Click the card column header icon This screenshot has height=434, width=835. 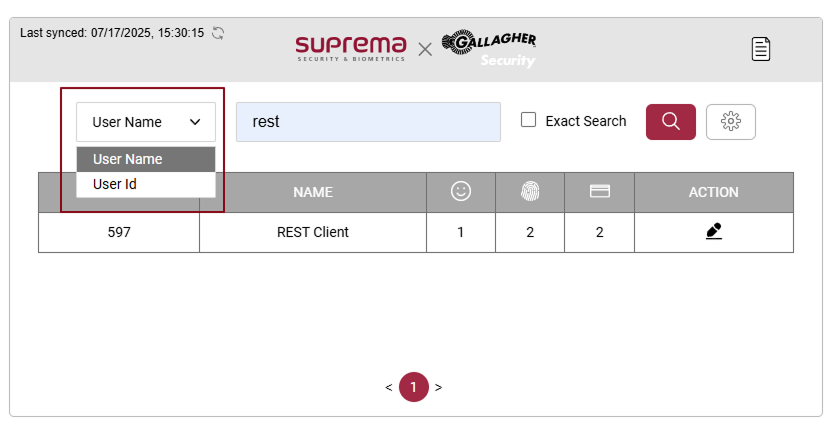[600, 191]
